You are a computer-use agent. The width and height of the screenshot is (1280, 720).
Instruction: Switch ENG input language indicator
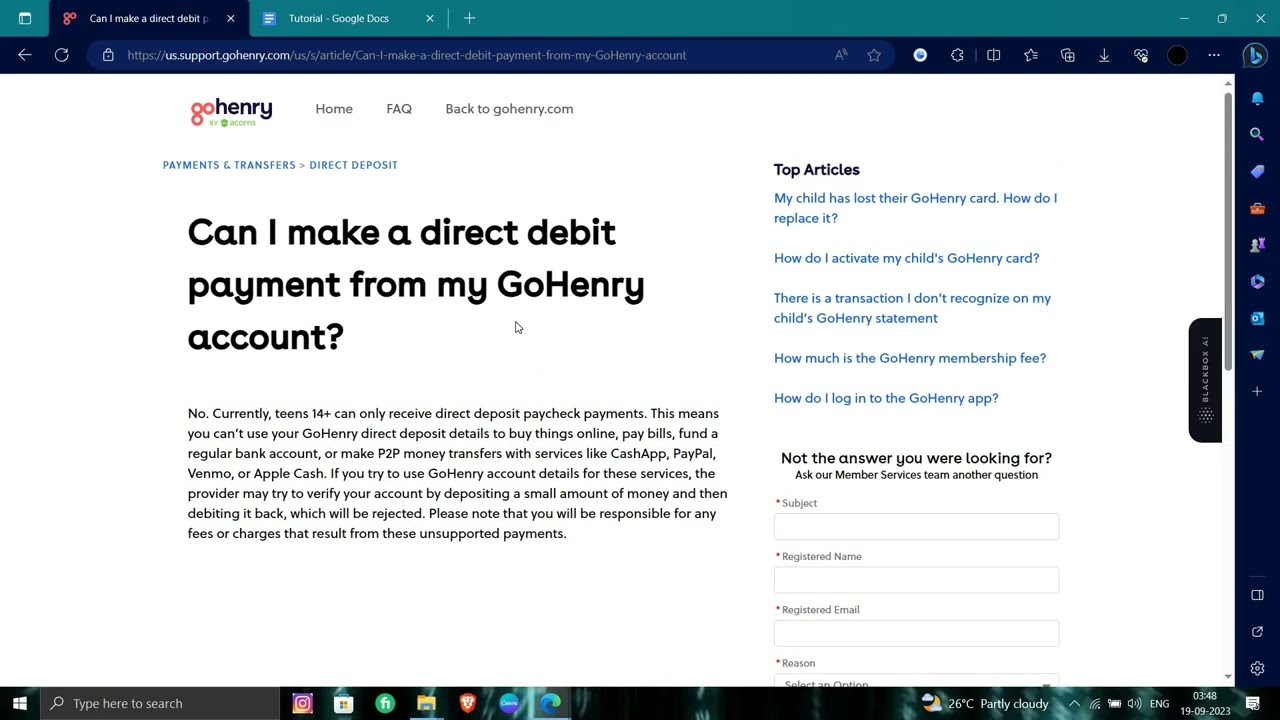(x=1160, y=703)
